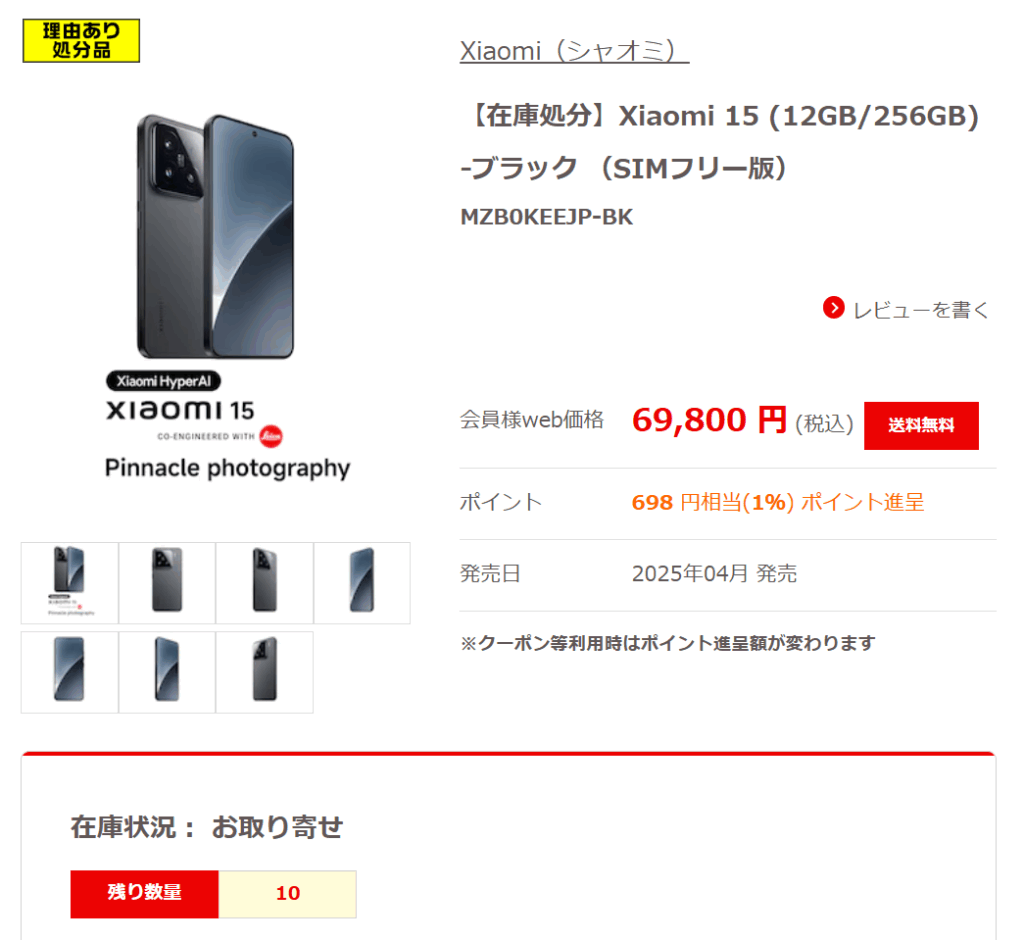Click the 残り数量 remaining quantity label
Image resolution: width=1024 pixels, height=940 pixels.
tap(144, 894)
